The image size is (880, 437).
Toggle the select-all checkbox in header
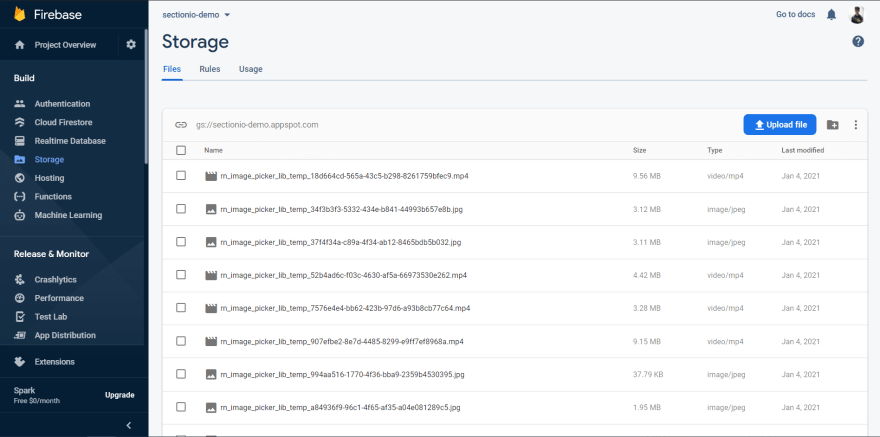point(181,150)
